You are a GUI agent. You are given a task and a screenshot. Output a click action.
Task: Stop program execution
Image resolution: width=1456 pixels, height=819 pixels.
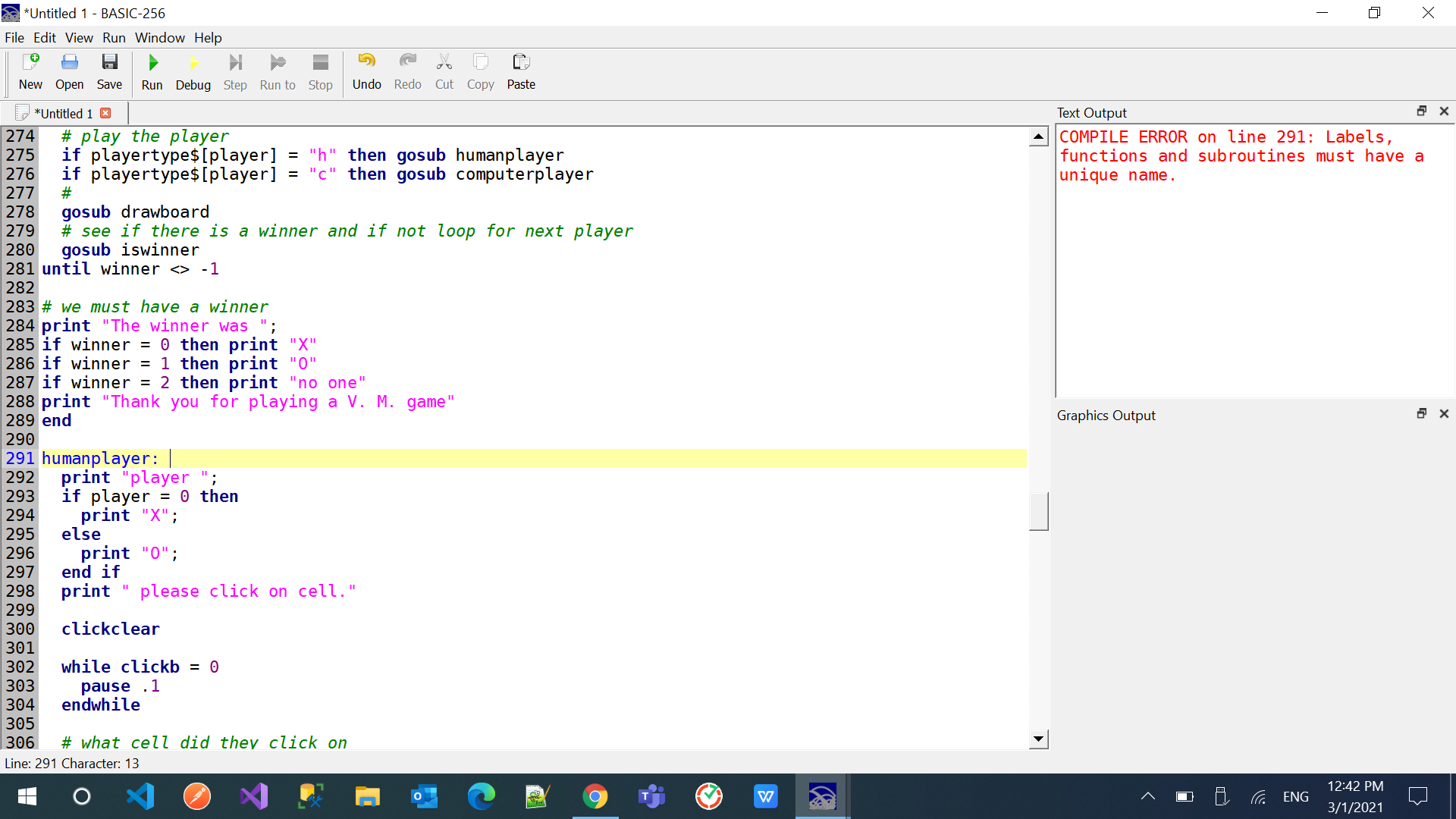point(319,72)
